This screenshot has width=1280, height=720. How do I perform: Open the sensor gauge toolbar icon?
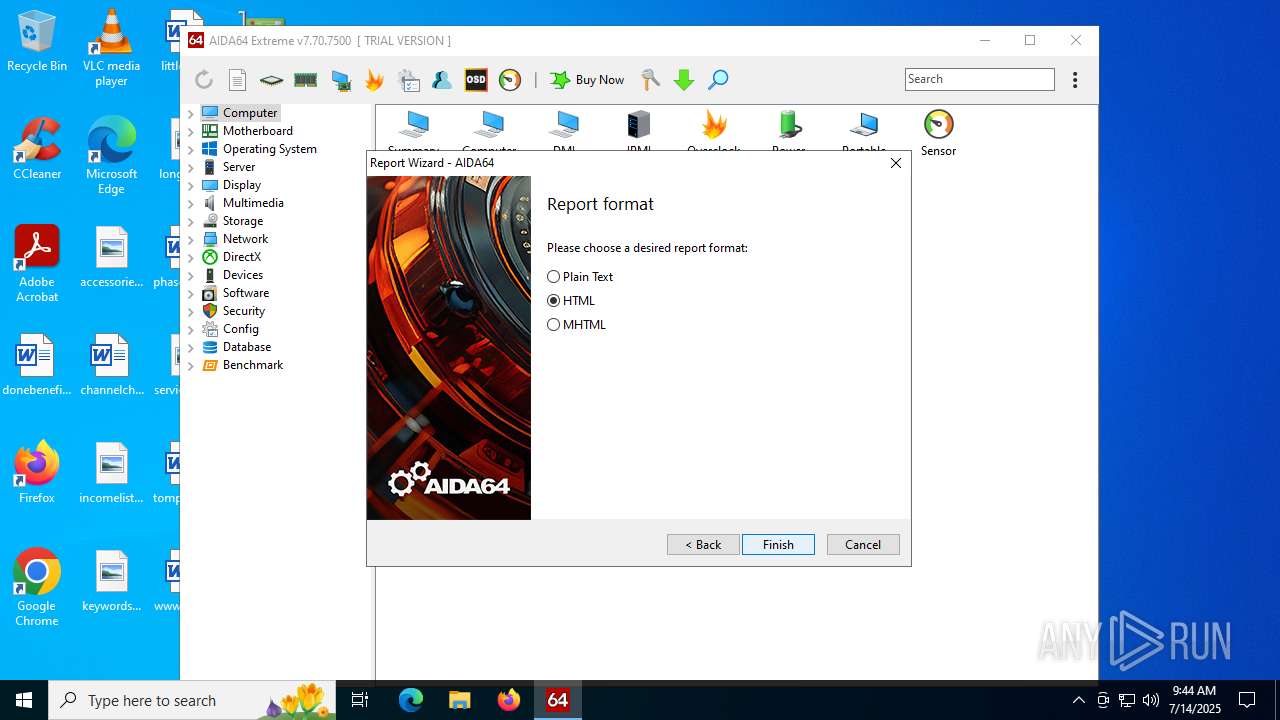(x=510, y=80)
